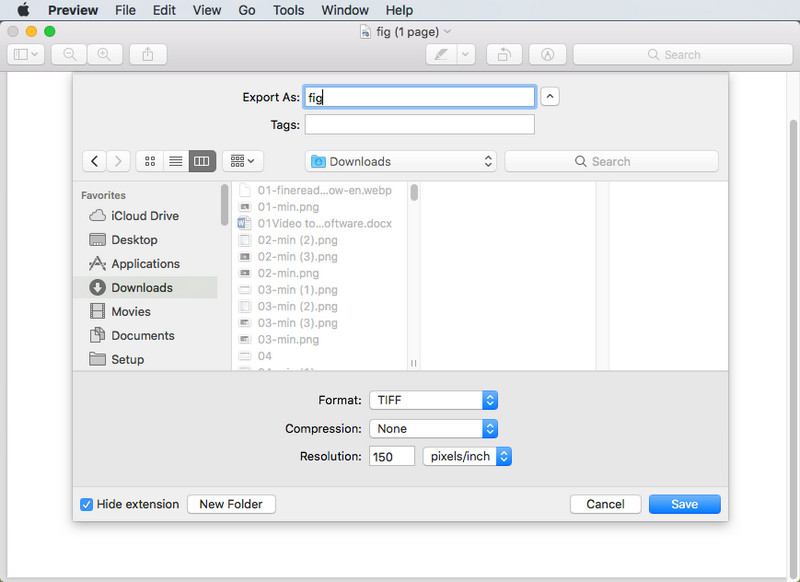Viewport: 800px width, 582px height.
Task: Open the File menu
Action: (125, 10)
